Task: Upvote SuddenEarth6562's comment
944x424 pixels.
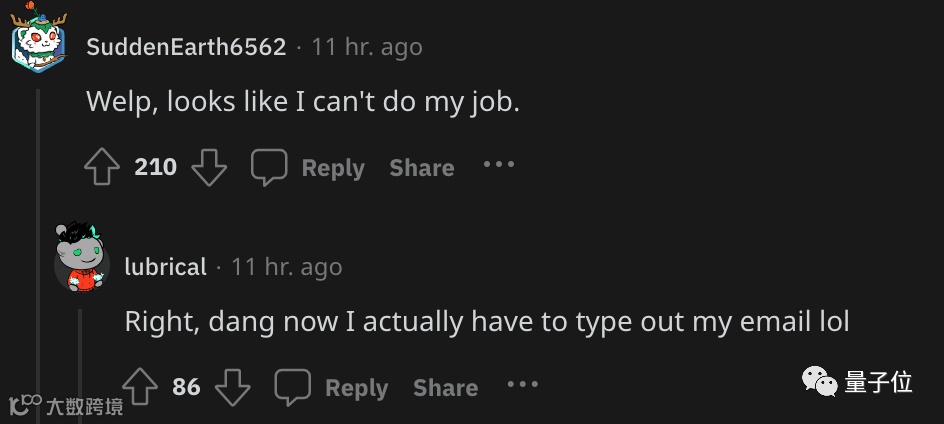Action: 102,167
